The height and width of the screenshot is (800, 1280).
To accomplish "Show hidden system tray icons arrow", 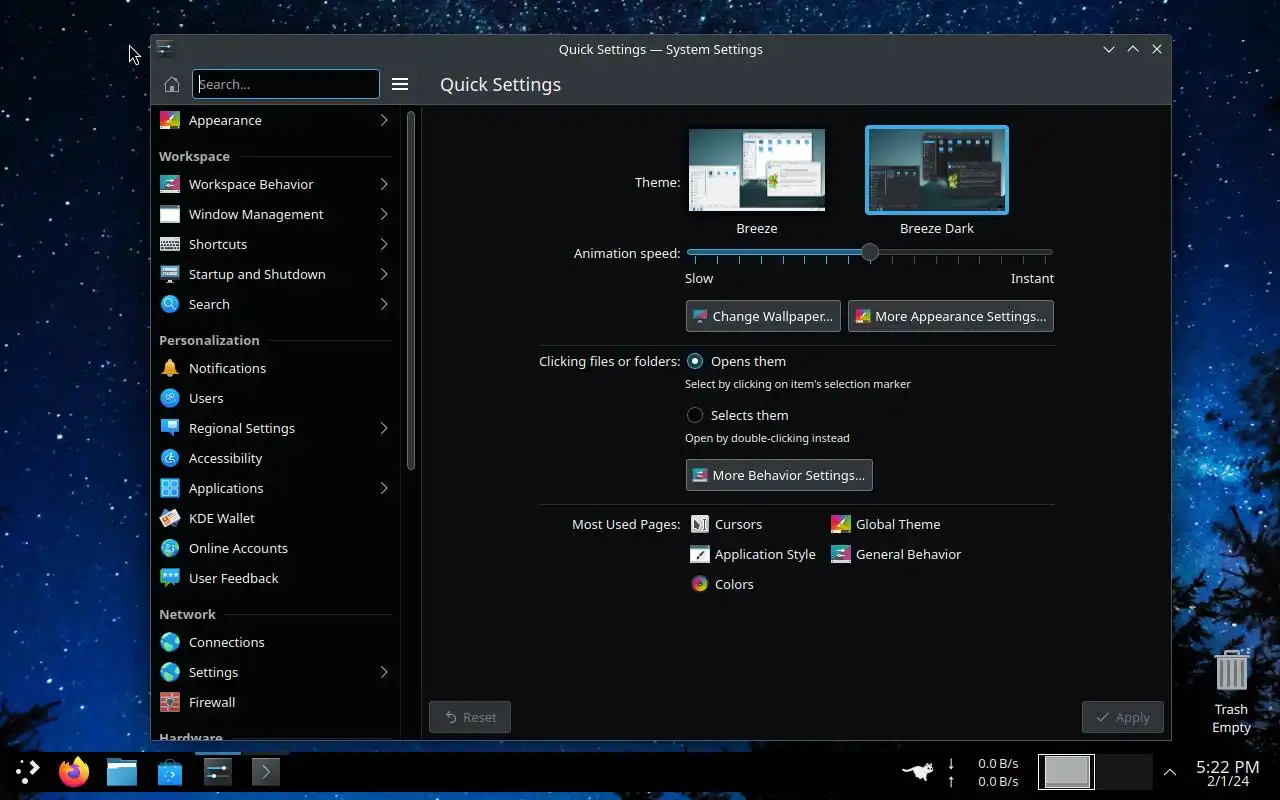I will click(x=1170, y=772).
